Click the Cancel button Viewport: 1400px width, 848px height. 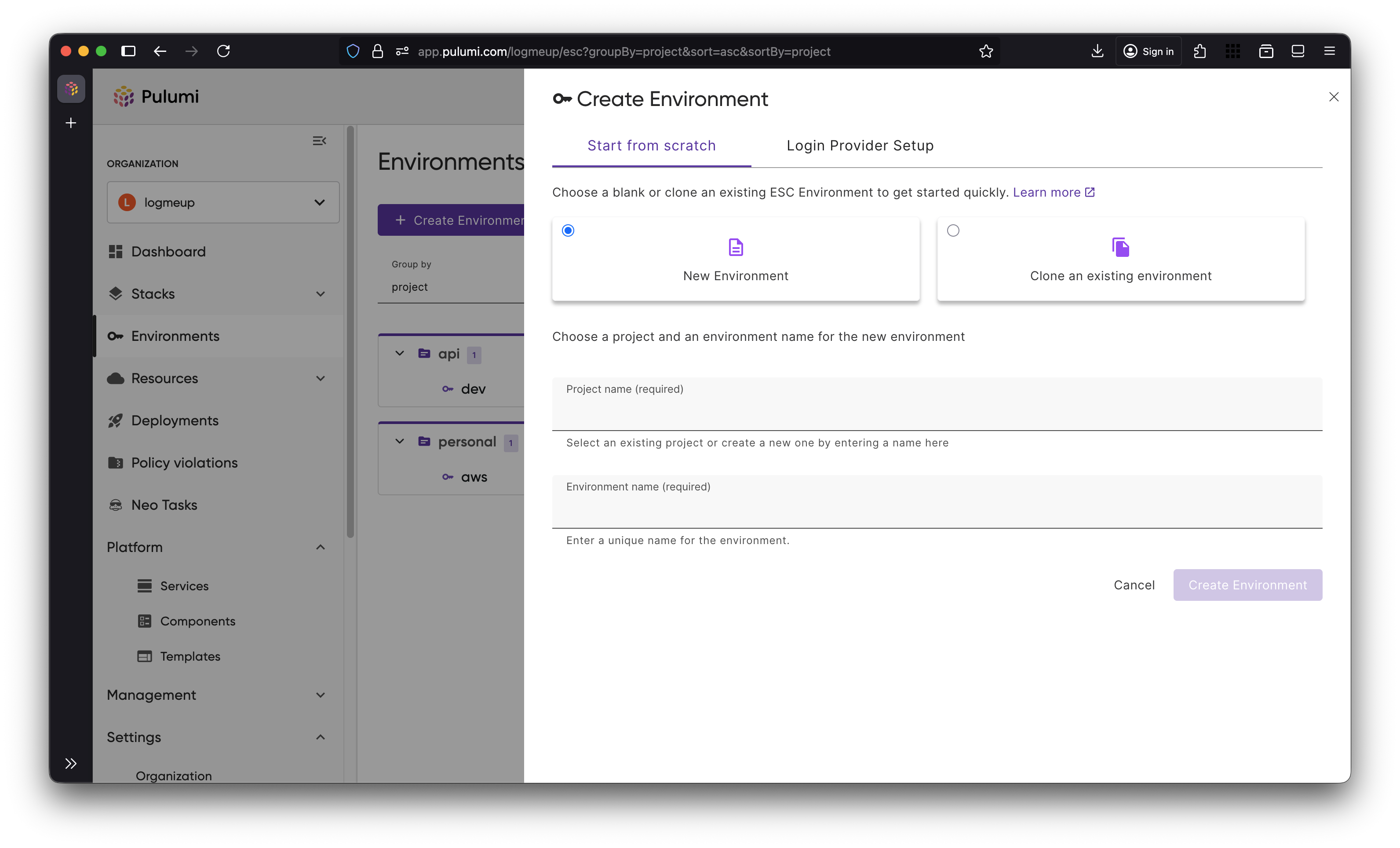[x=1134, y=585]
